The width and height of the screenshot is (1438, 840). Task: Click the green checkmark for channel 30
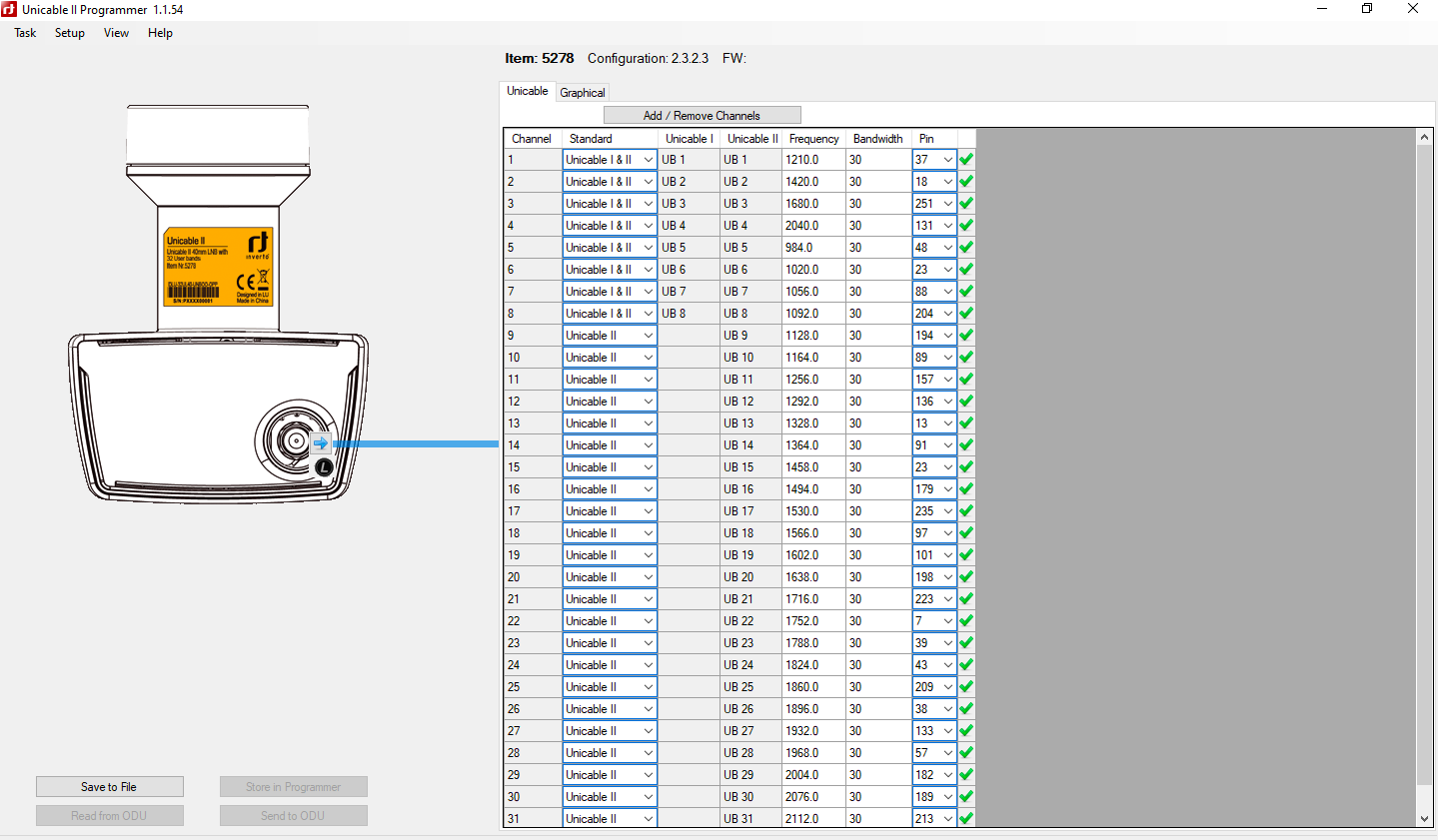[966, 797]
